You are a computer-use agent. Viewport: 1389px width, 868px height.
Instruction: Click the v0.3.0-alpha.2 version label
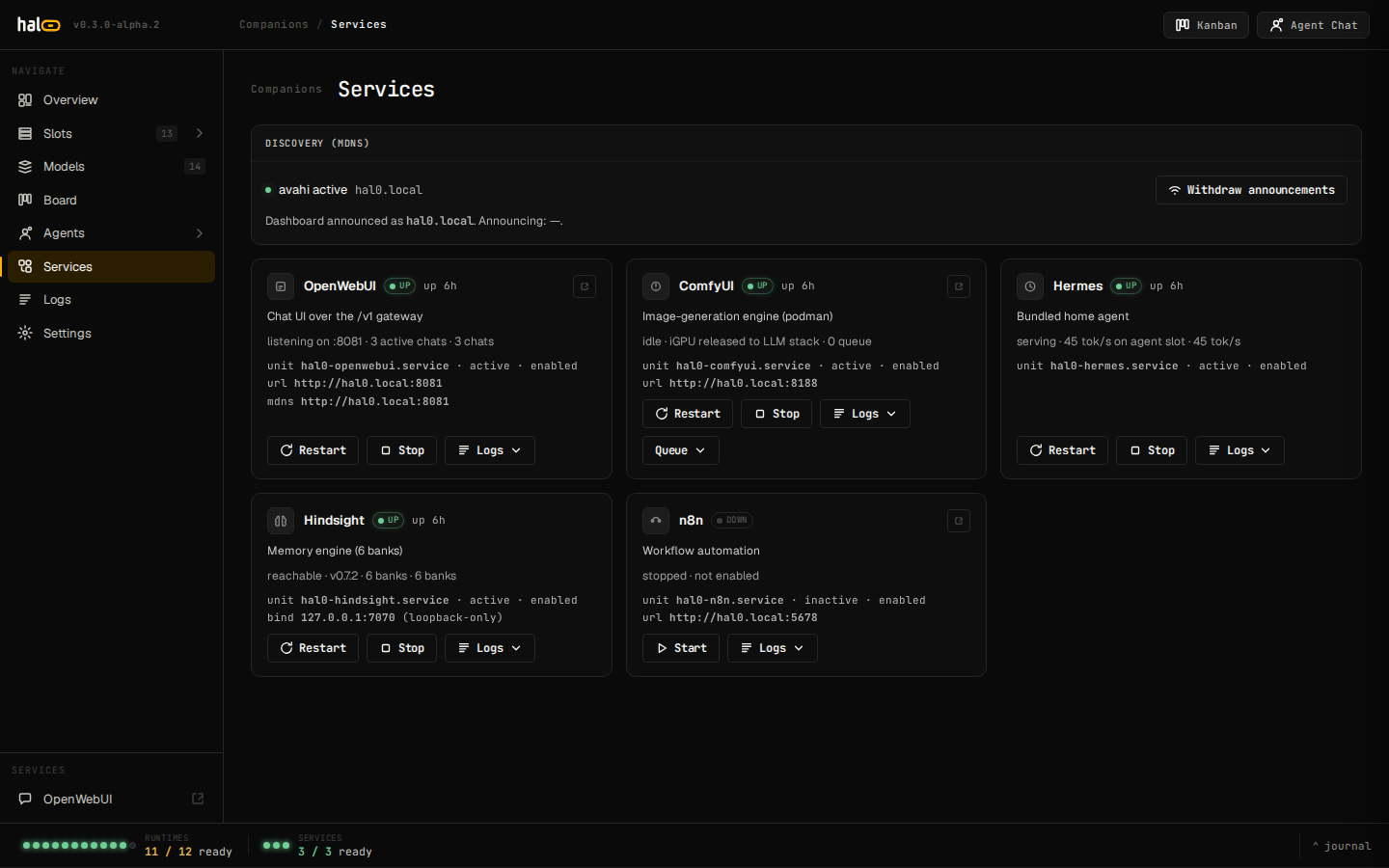[117, 25]
